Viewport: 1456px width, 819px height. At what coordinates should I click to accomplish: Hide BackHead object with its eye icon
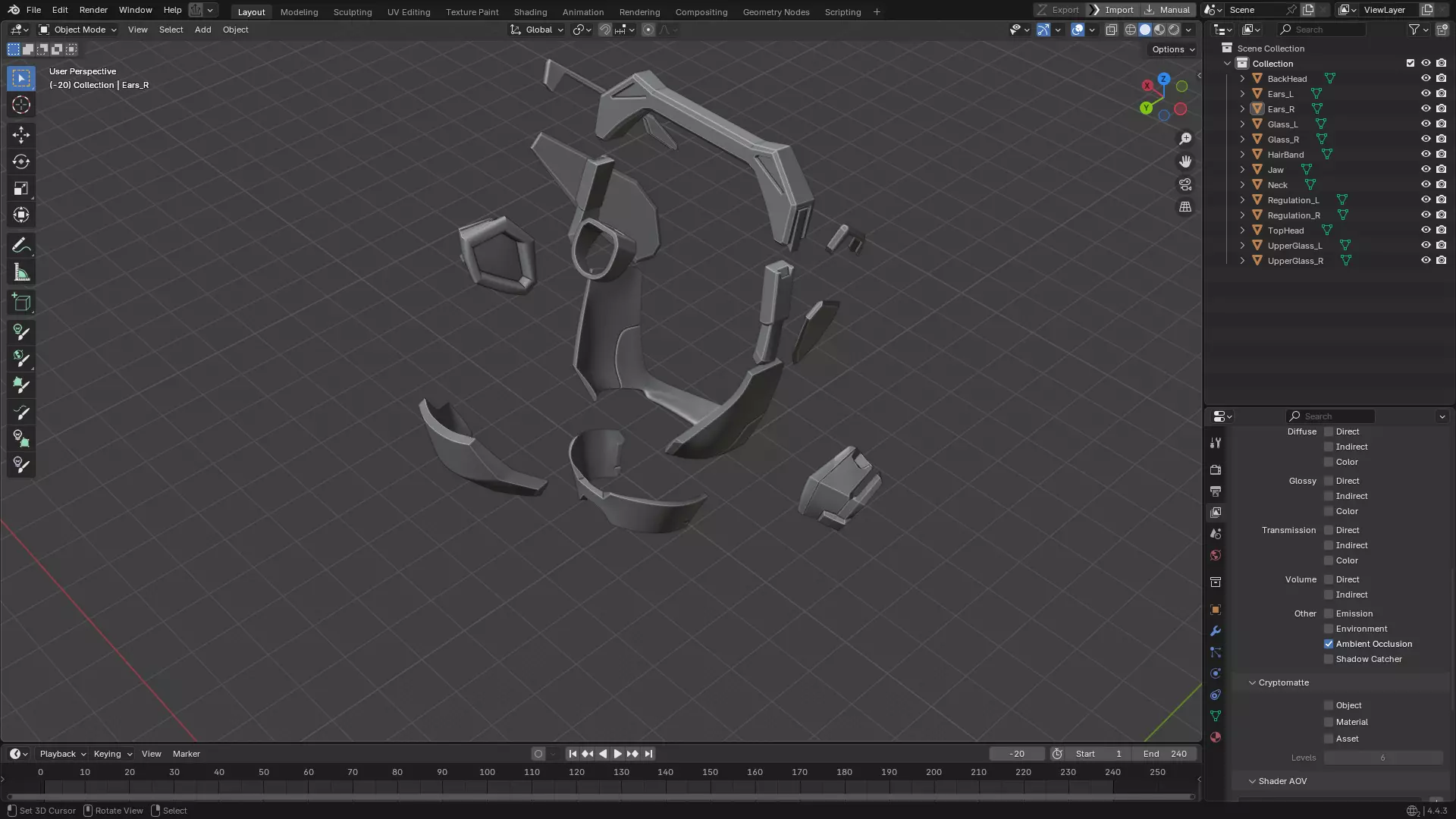(1426, 78)
